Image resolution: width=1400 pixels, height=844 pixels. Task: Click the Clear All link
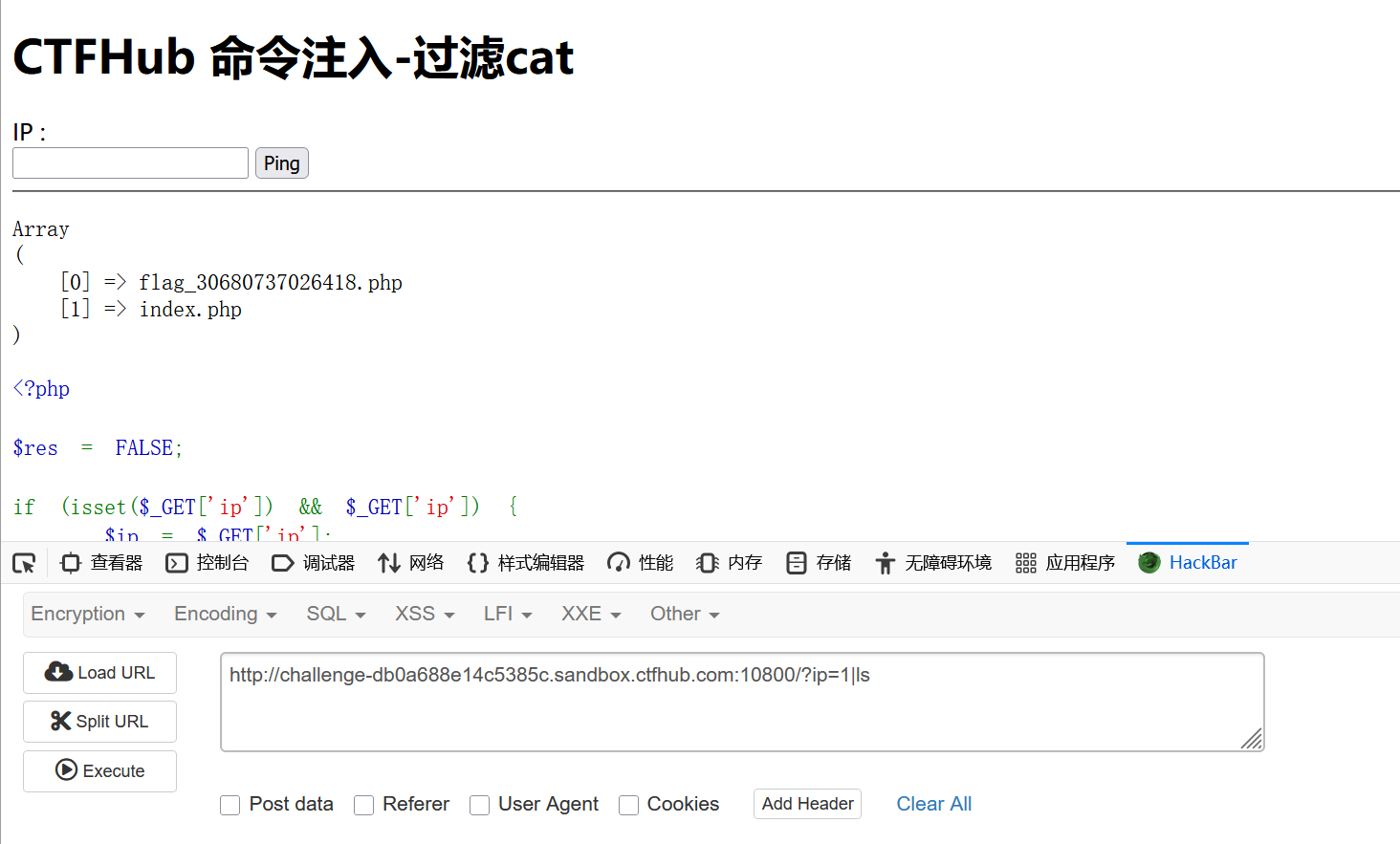tap(933, 804)
